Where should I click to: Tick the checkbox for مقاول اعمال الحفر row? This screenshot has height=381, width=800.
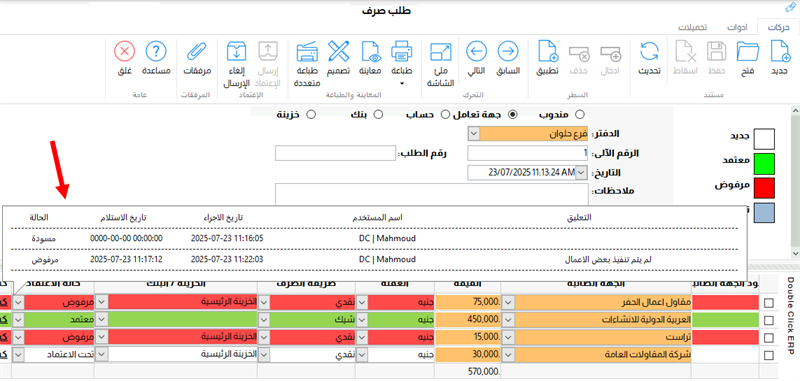(768, 303)
